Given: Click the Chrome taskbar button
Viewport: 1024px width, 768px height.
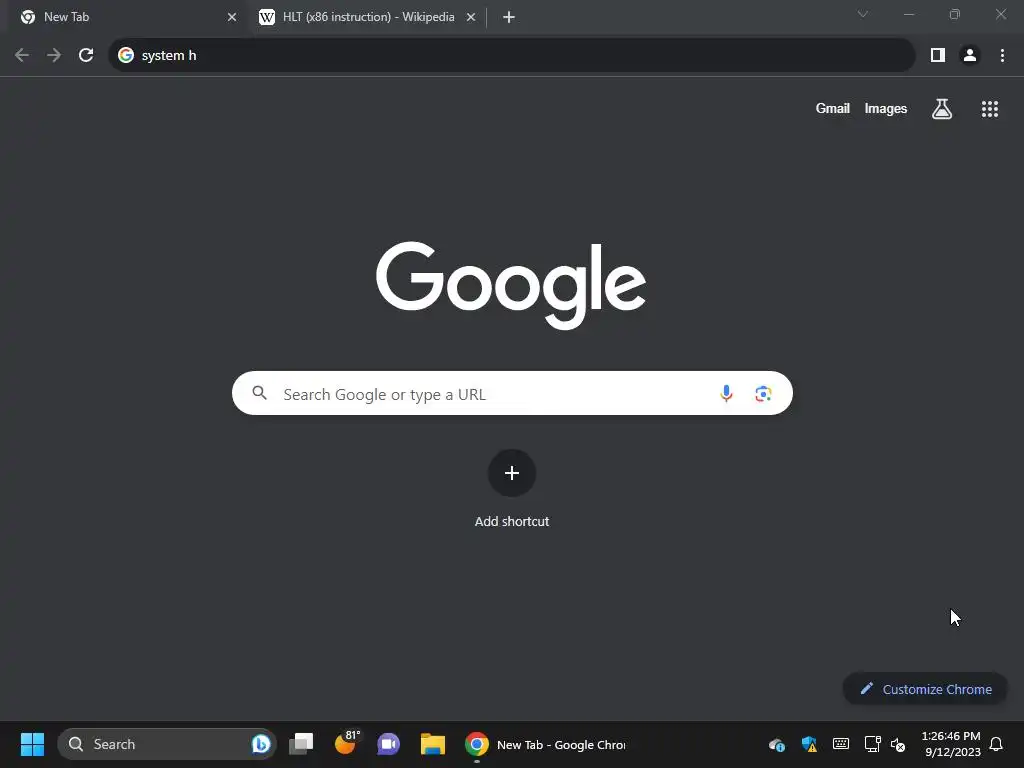Looking at the screenshot, I should pyautogui.click(x=545, y=744).
